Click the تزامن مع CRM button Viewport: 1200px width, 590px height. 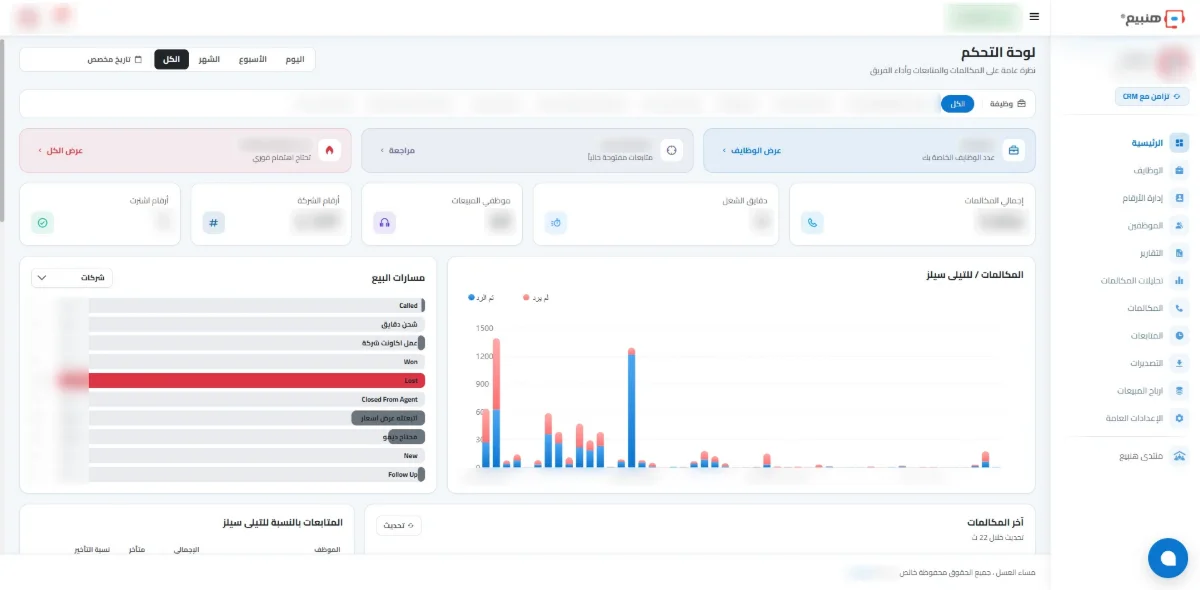(x=1152, y=97)
